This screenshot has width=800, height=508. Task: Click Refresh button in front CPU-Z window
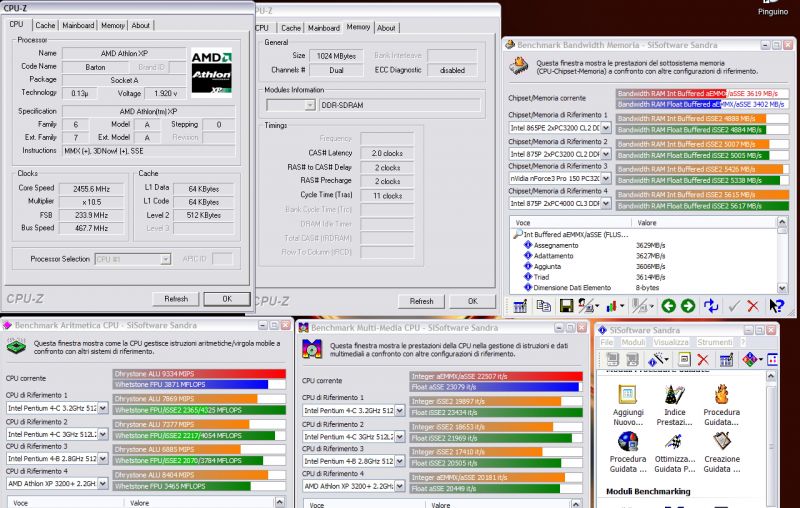[x=176, y=299]
